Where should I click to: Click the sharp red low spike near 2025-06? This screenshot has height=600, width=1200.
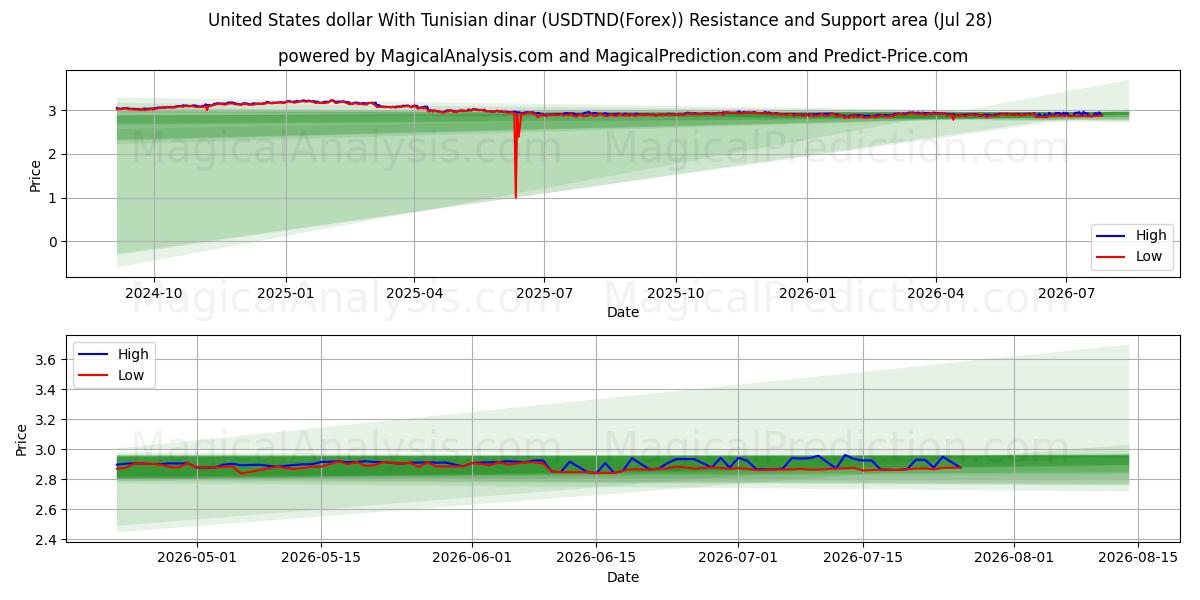[x=516, y=155]
